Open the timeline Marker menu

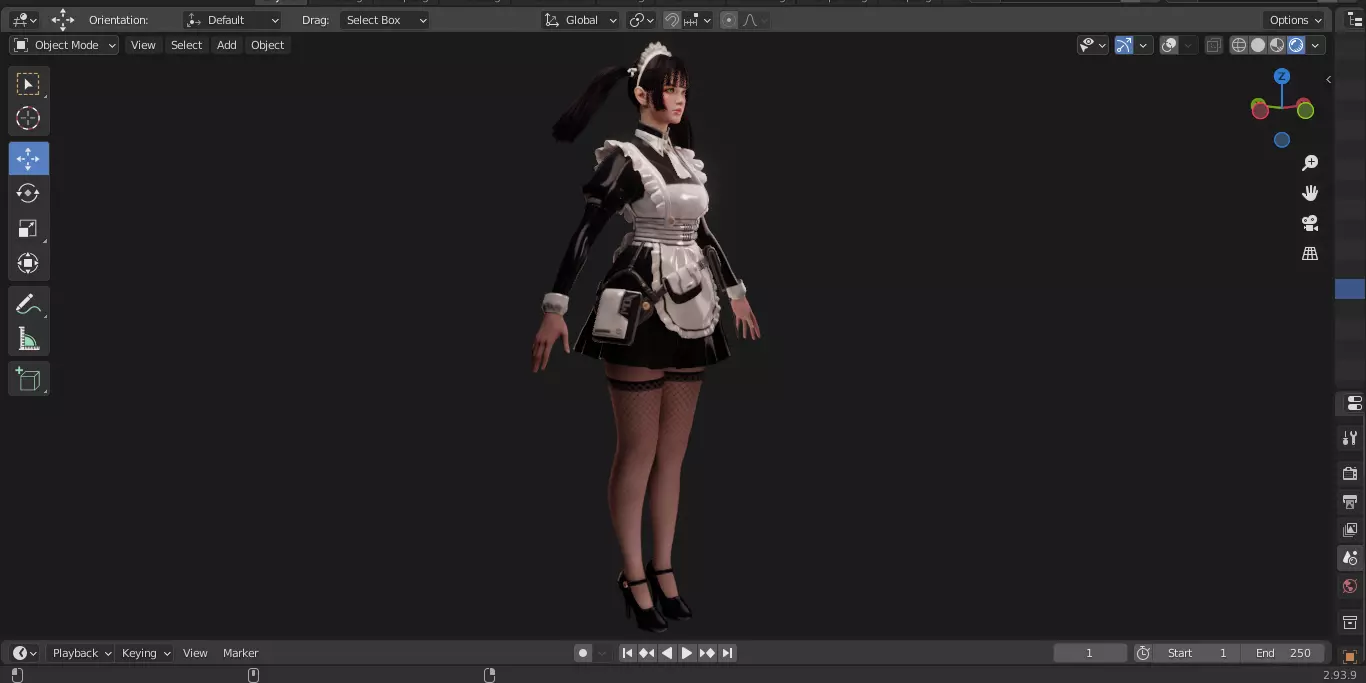pyautogui.click(x=240, y=653)
